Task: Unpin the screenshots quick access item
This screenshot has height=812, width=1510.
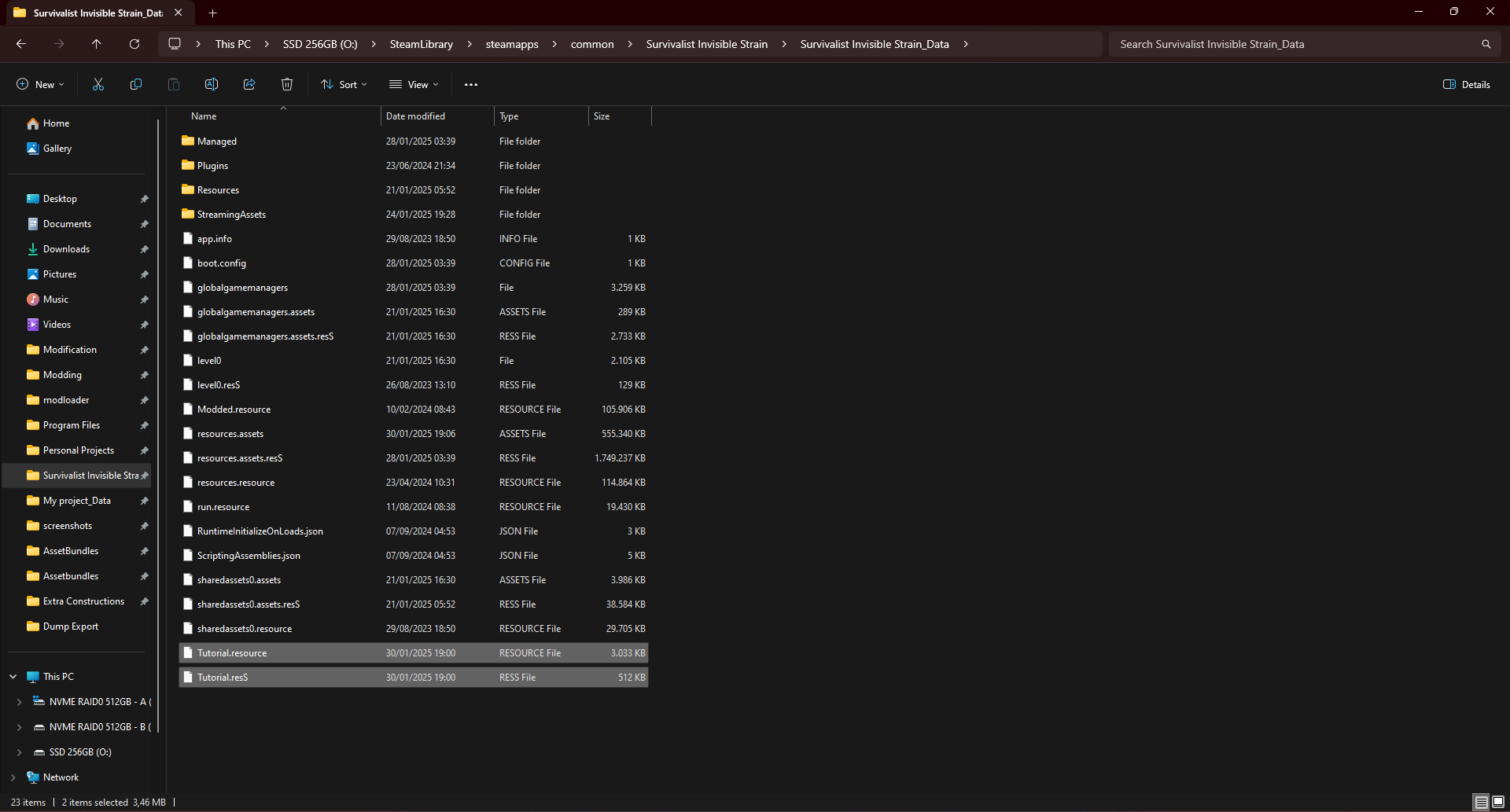Action: pyautogui.click(x=145, y=526)
